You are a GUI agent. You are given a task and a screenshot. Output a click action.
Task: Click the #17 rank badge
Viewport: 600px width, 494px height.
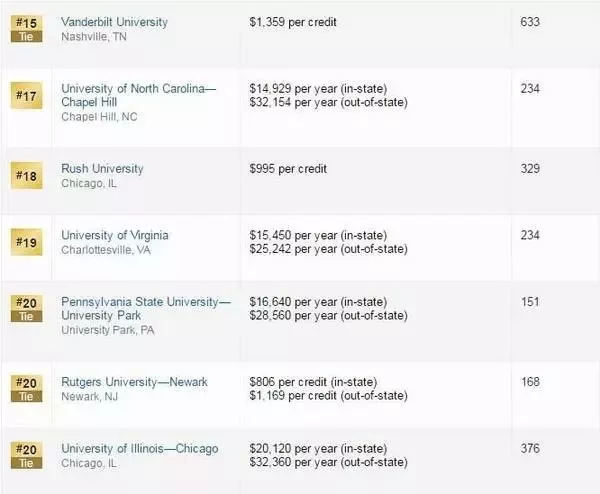(x=26, y=96)
